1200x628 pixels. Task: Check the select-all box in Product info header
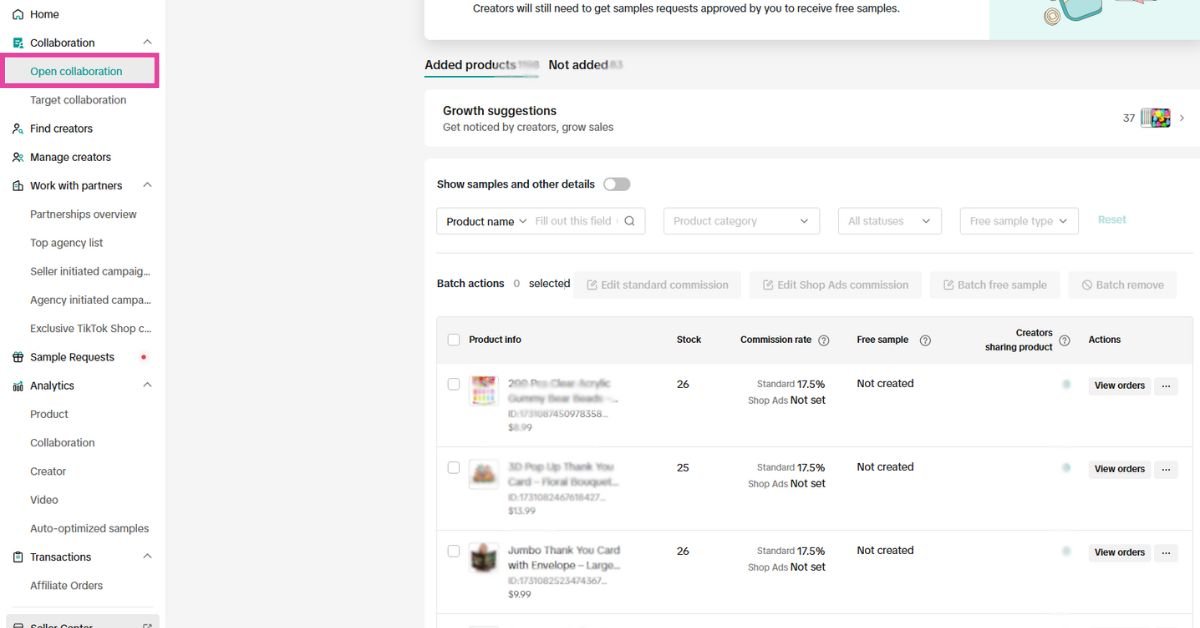coord(454,340)
